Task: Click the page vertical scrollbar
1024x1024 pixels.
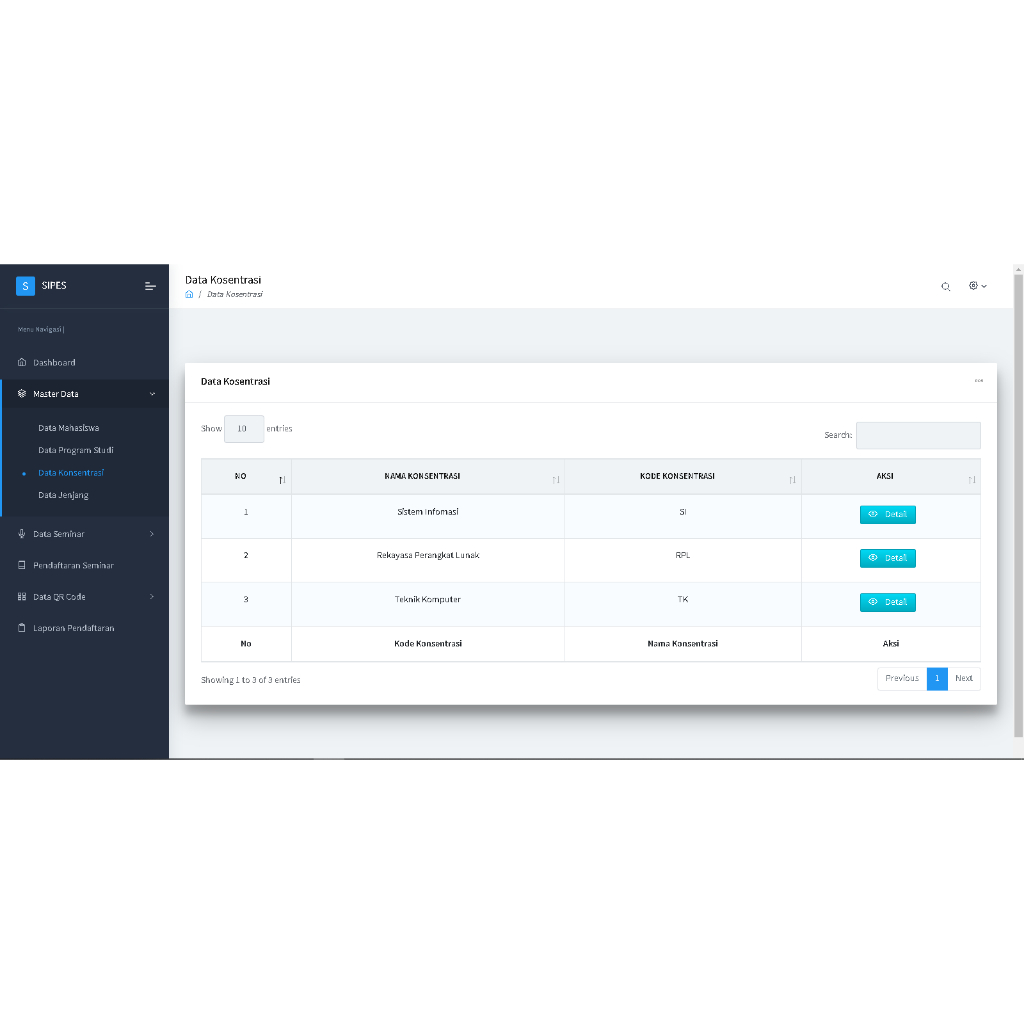Action: pyautogui.click(x=1018, y=506)
